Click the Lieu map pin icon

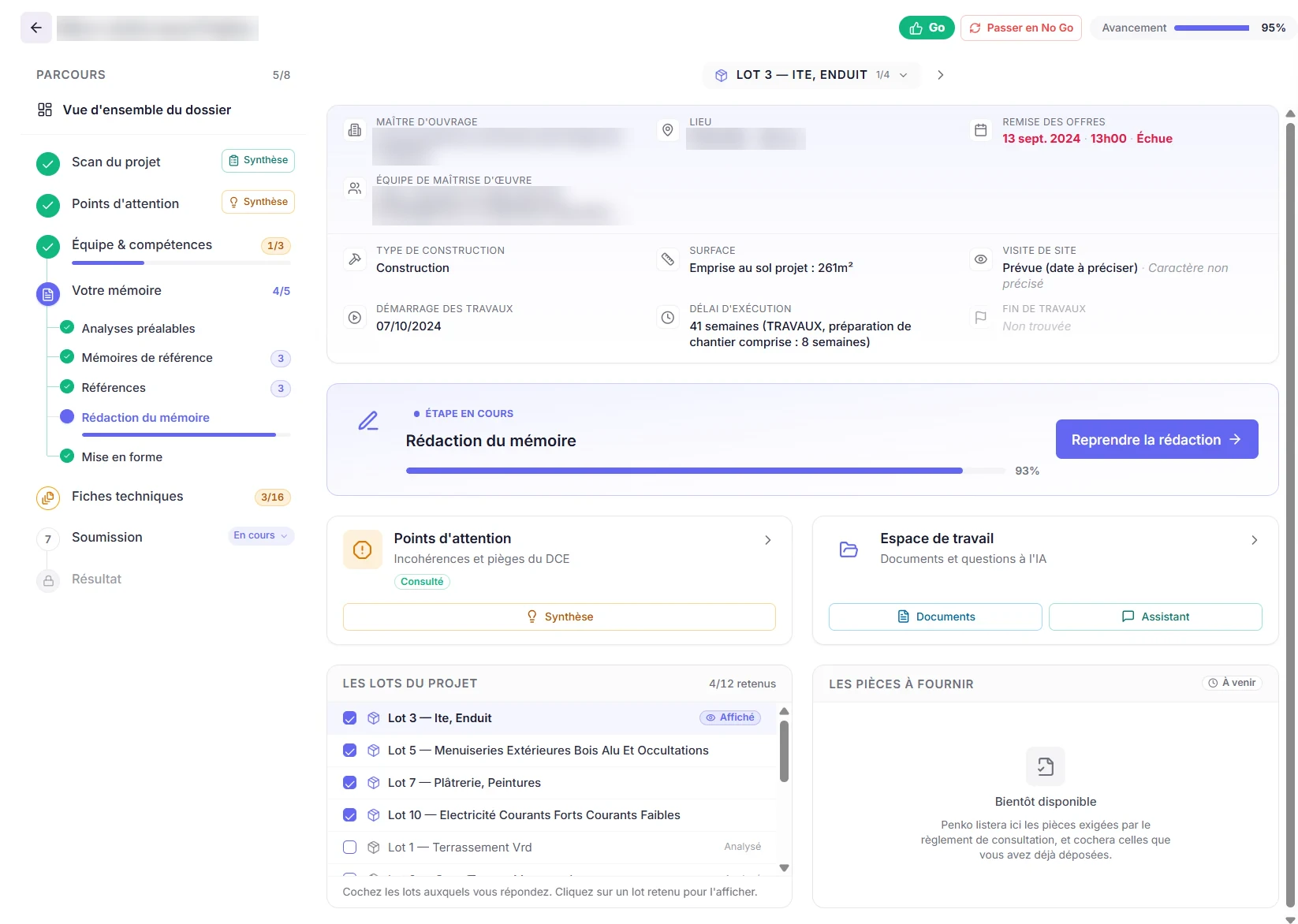pos(668,130)
